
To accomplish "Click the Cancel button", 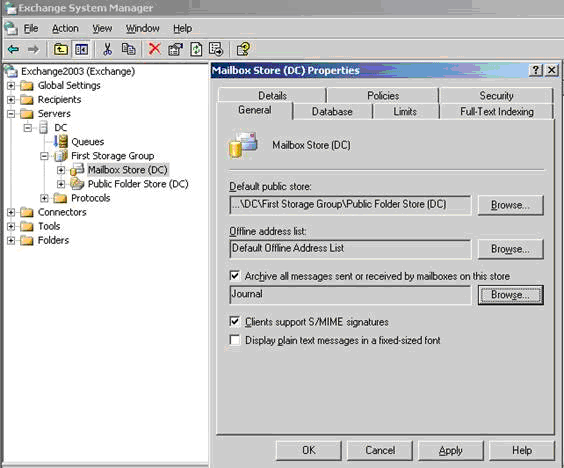I will pos(380,450).
